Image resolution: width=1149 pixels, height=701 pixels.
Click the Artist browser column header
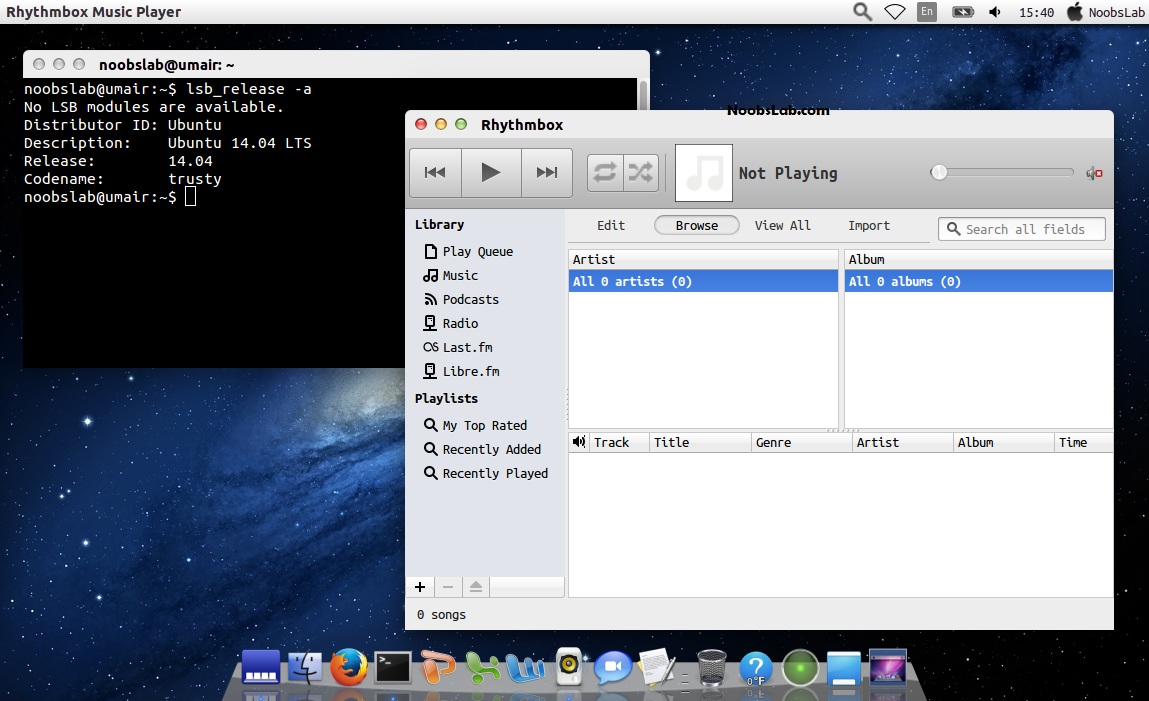tap(703, 259)
